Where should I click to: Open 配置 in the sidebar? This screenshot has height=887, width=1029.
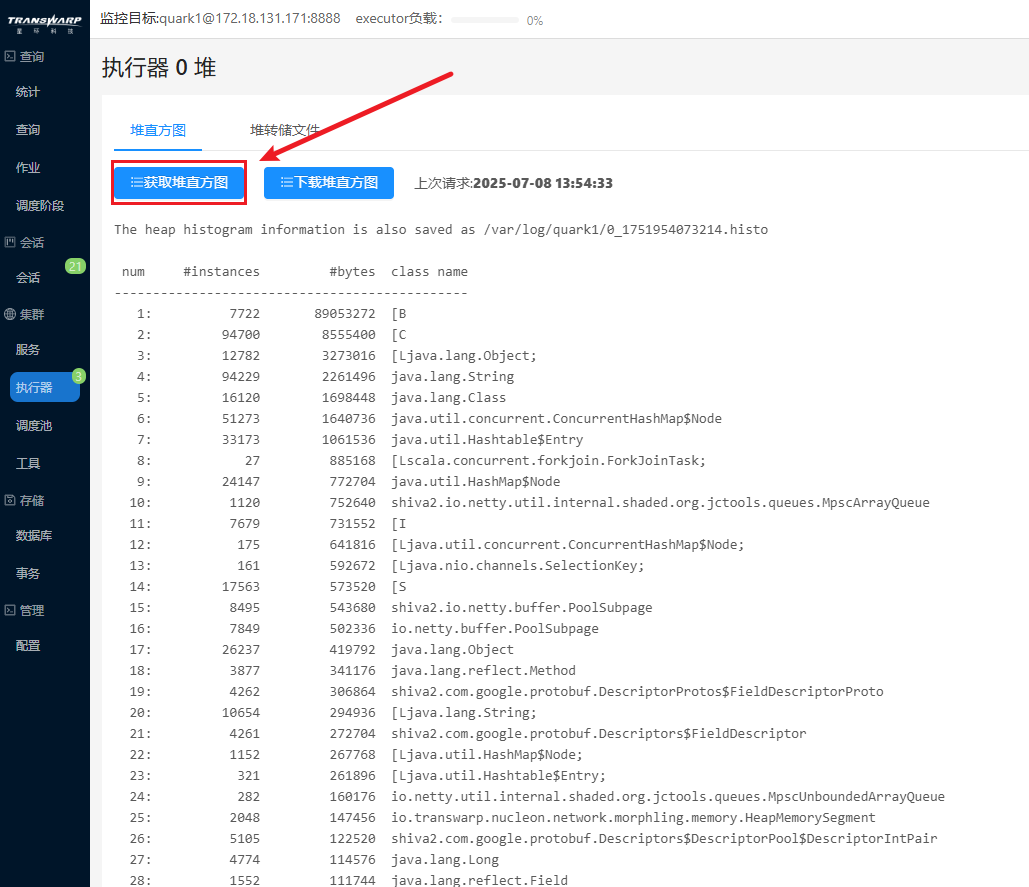click(28, 646)
